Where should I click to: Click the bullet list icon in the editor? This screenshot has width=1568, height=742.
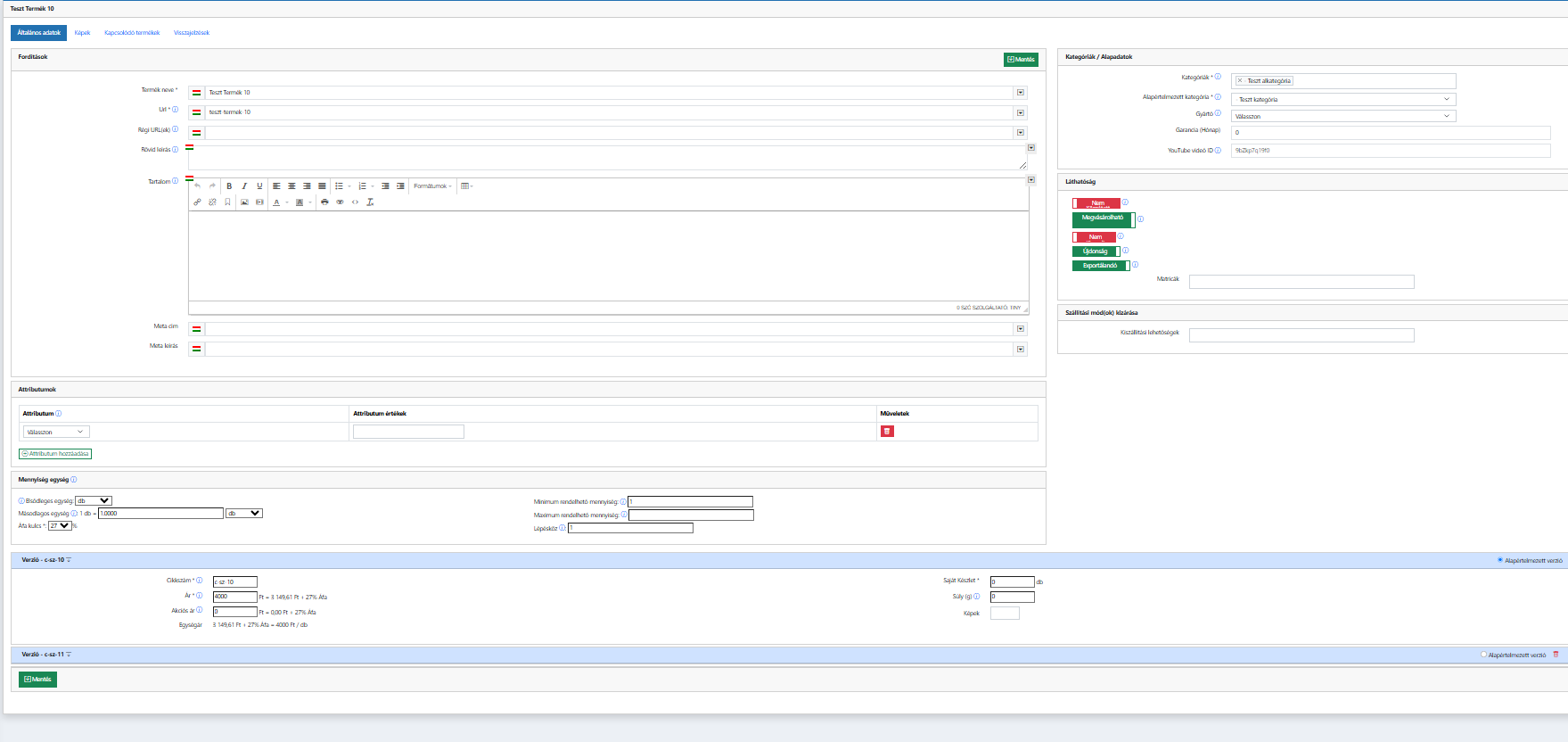pos(339,186)
